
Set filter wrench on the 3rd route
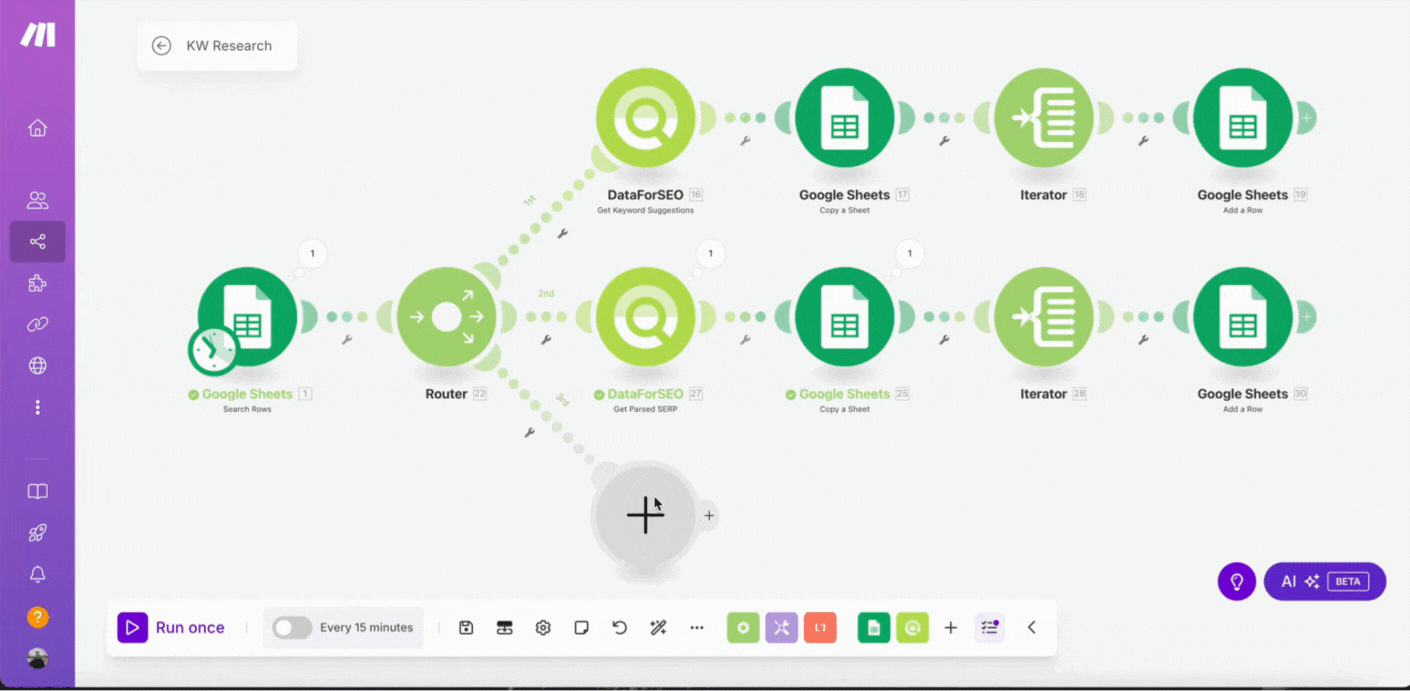530,432
